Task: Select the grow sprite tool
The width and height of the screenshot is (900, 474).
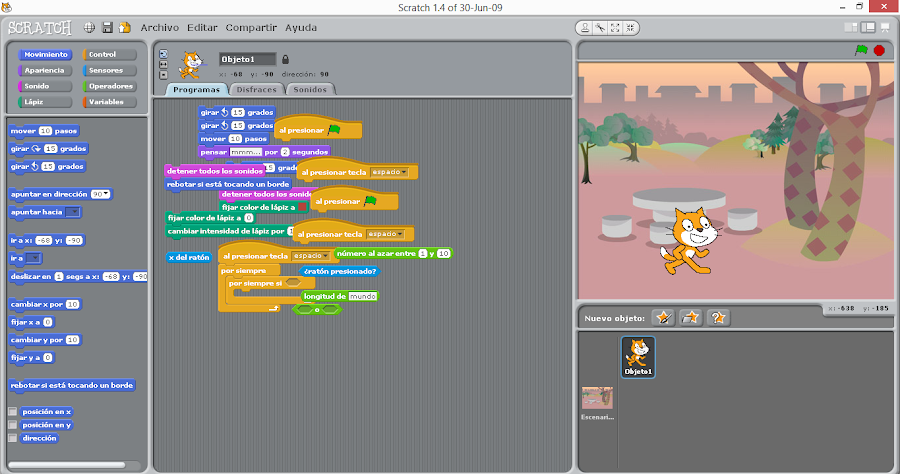Action: (615, 28)
